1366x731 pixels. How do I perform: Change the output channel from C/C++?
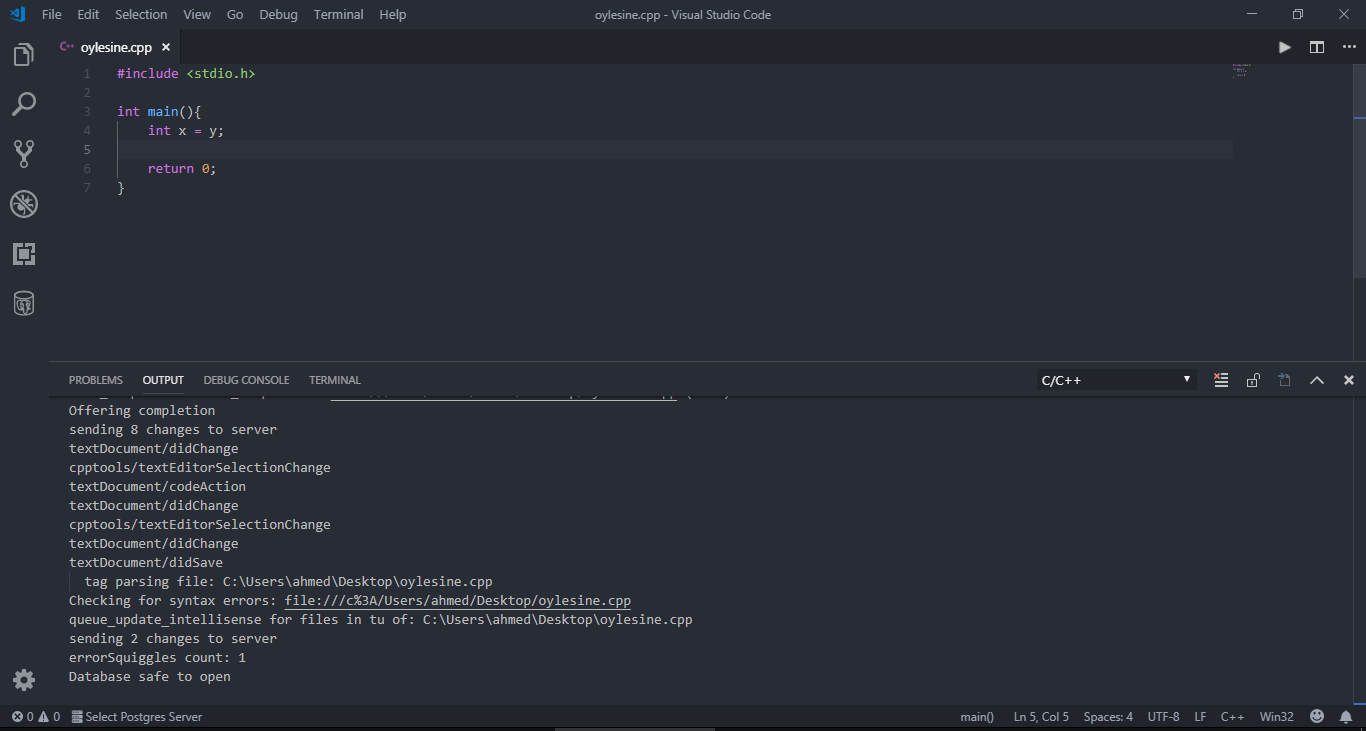pos(1115,380)
